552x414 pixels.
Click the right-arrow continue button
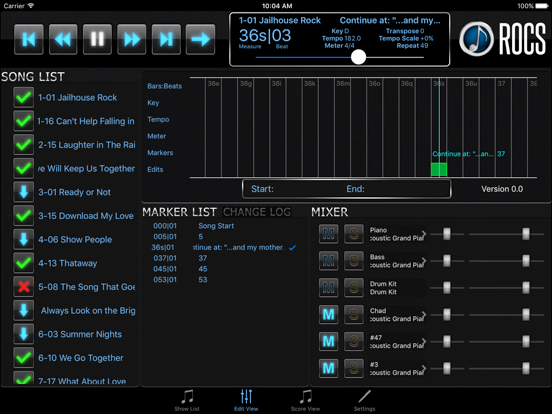(x=200, y=39)
